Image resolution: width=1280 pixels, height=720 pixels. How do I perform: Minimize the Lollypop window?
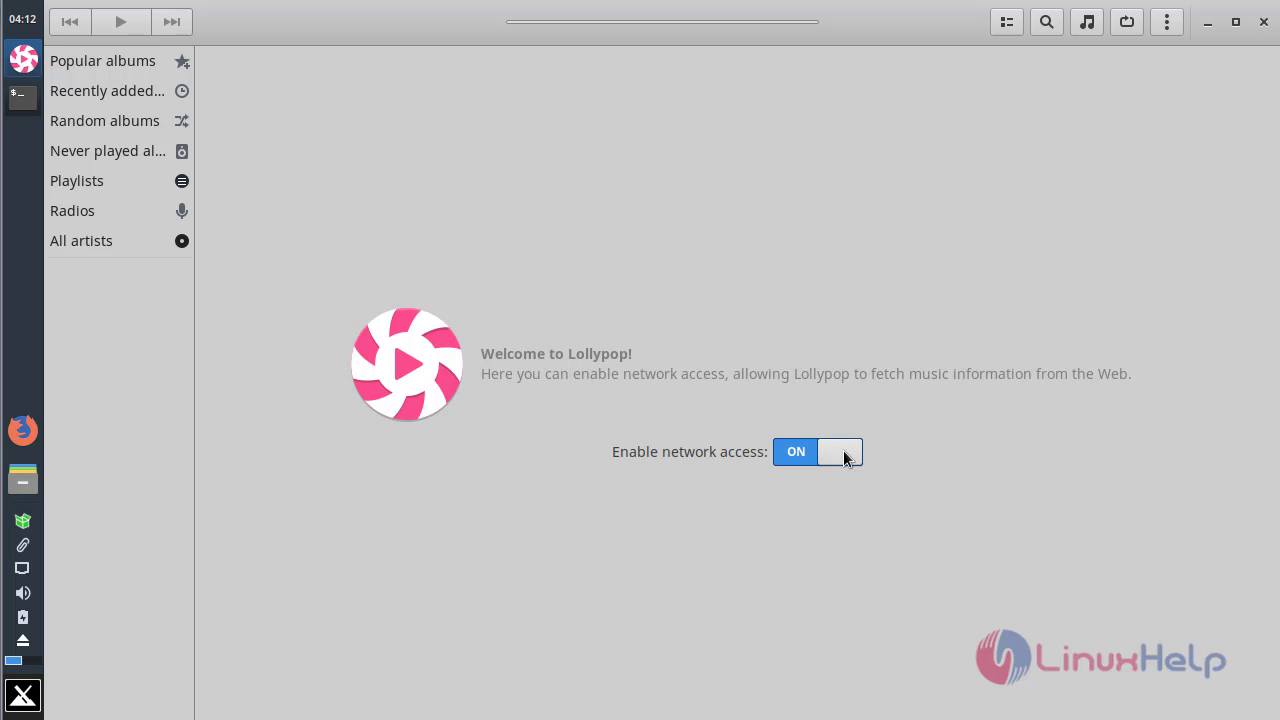click(x=1208, y=22)
